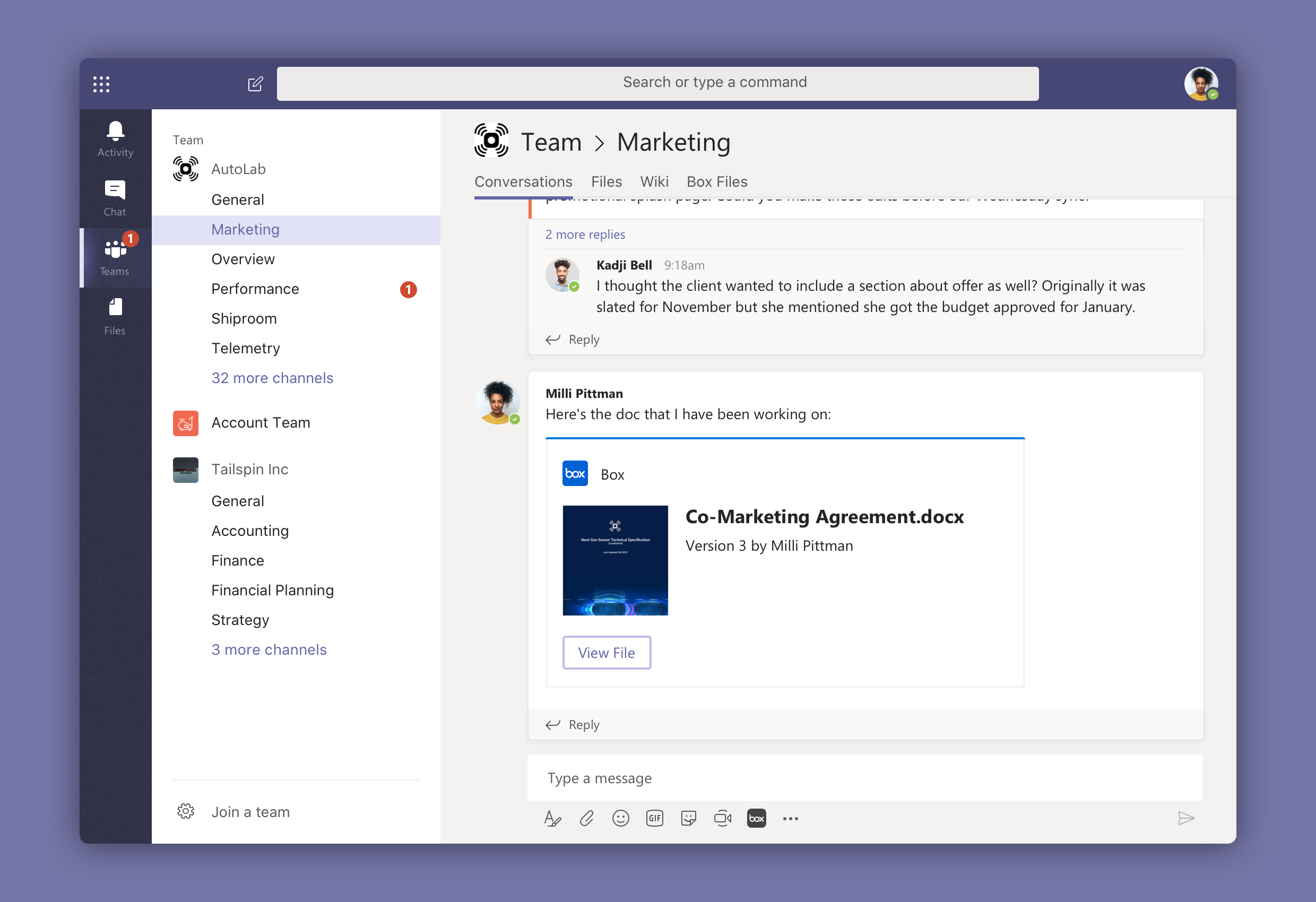Click the Search or type a command box
Screen dimensions: 1316x902
pyautogui.click(x=657, y=83)
